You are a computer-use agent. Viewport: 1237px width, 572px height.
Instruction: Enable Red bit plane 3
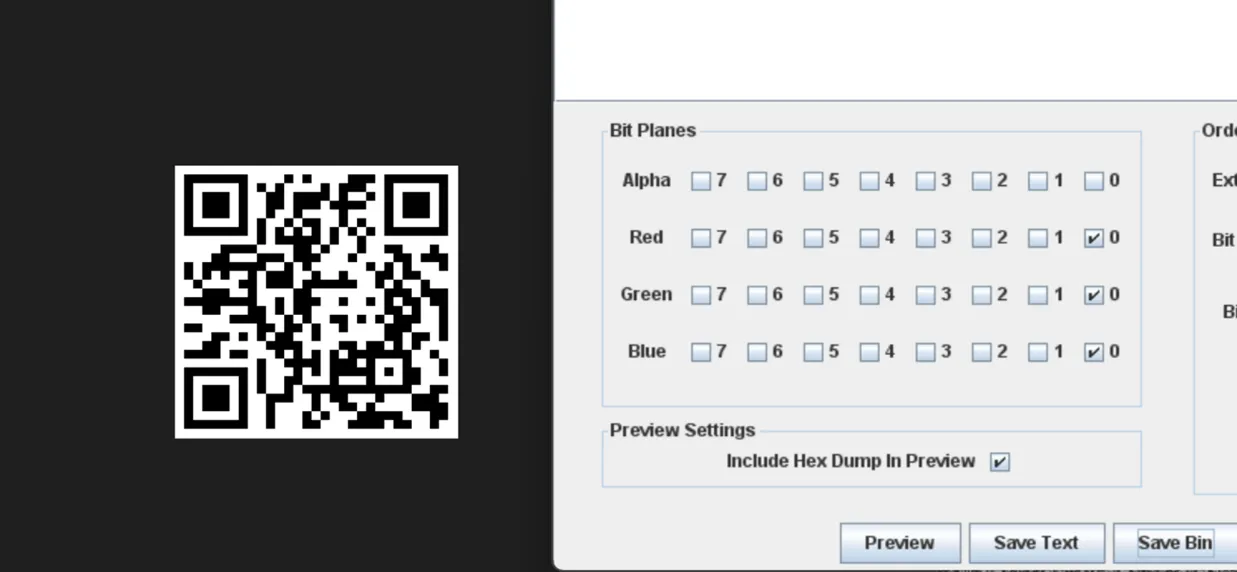[925, 238]
